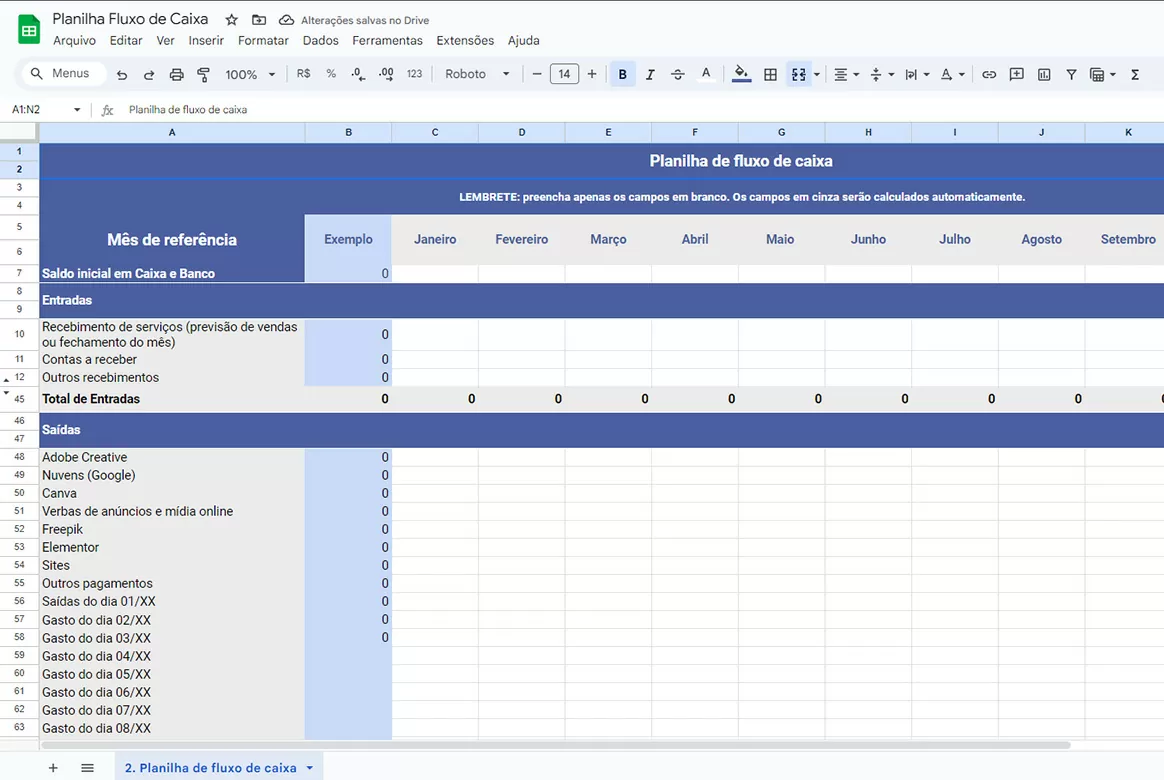Click the font size field
Viewport: 1164px width, 780px height.
point(564,73)
